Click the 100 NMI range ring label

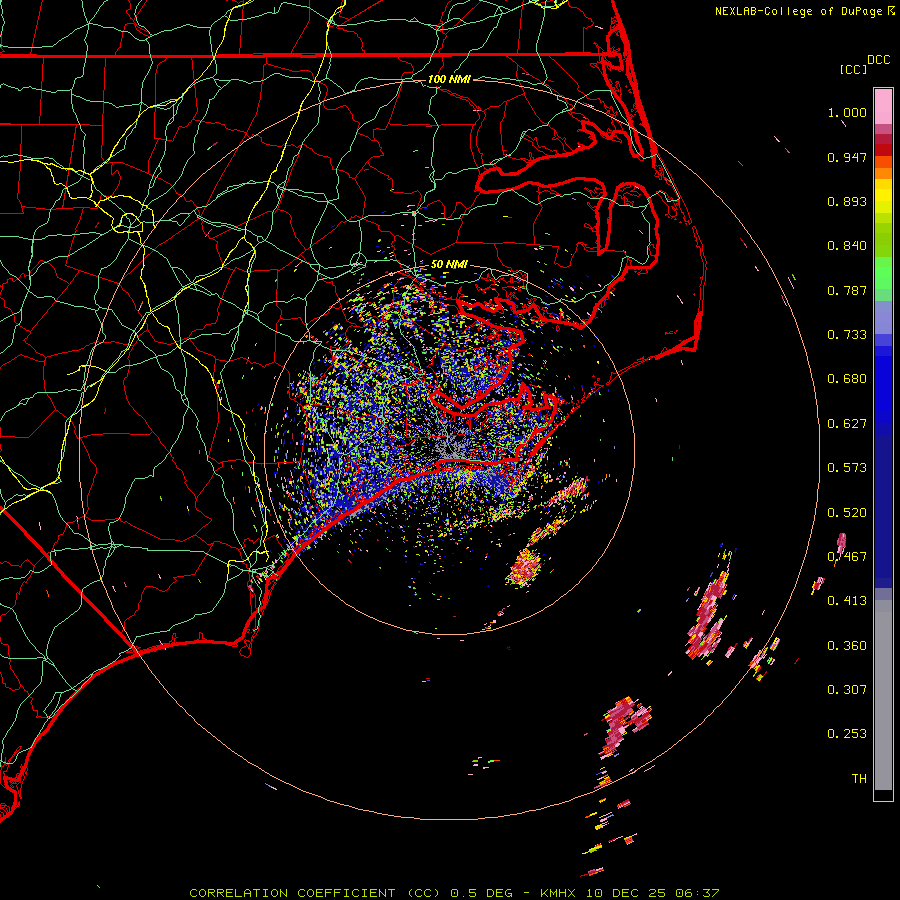449,79
